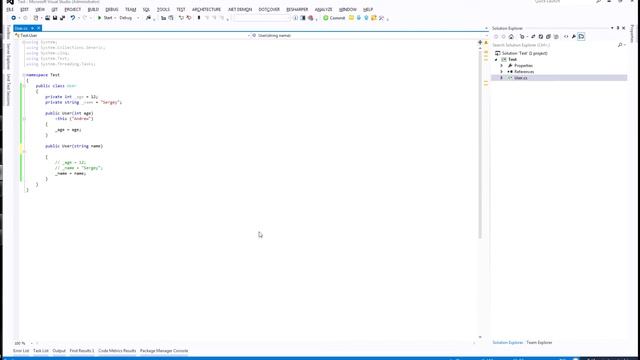Click the Properties wrench icon in Solution Explorer
This screenshot has width=640, height=360.
pos(573,37)
